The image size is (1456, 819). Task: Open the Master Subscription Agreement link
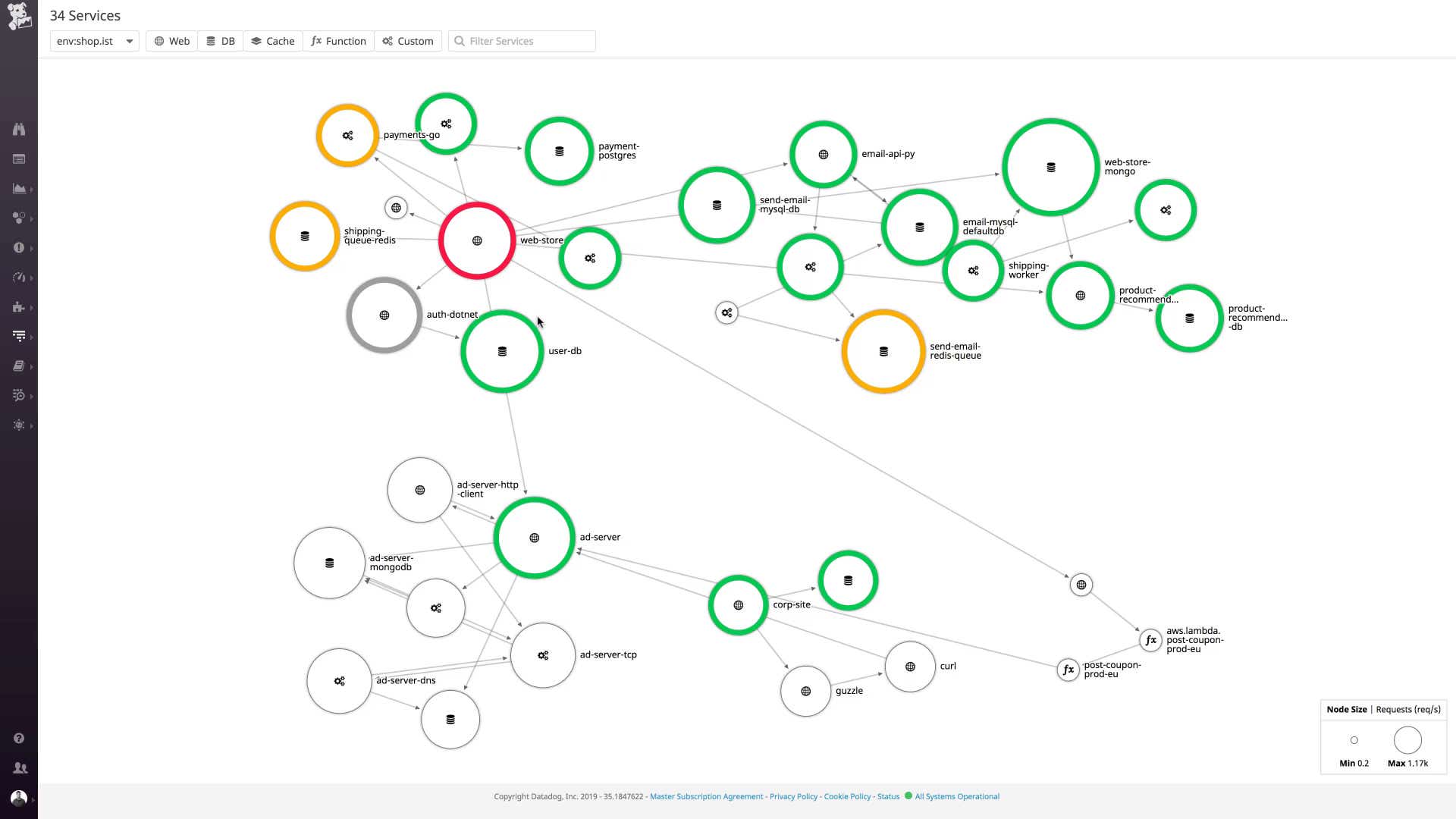tap(706, 796)
